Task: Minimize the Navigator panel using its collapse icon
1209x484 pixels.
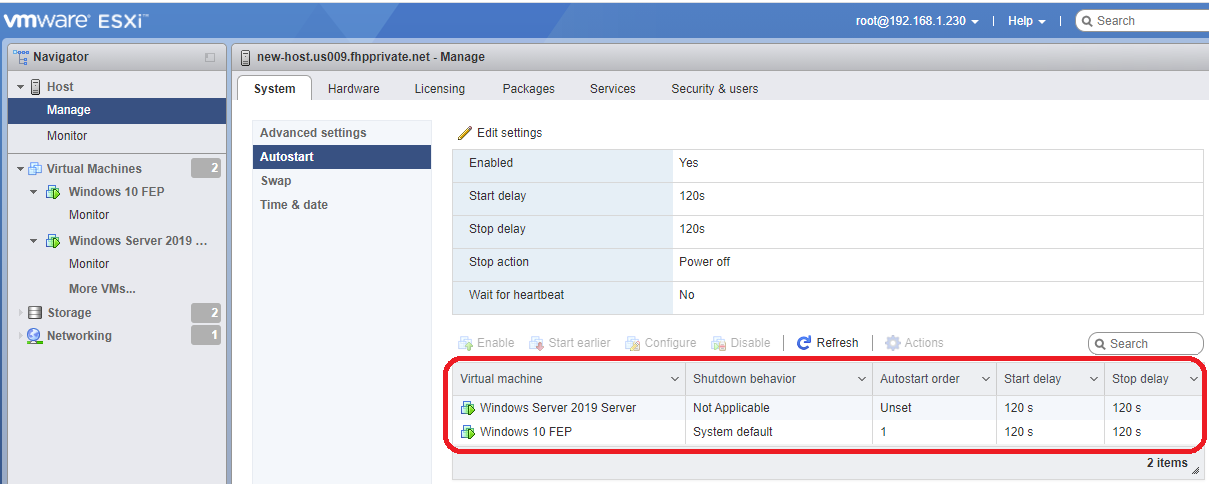Action: click(210, 58)
